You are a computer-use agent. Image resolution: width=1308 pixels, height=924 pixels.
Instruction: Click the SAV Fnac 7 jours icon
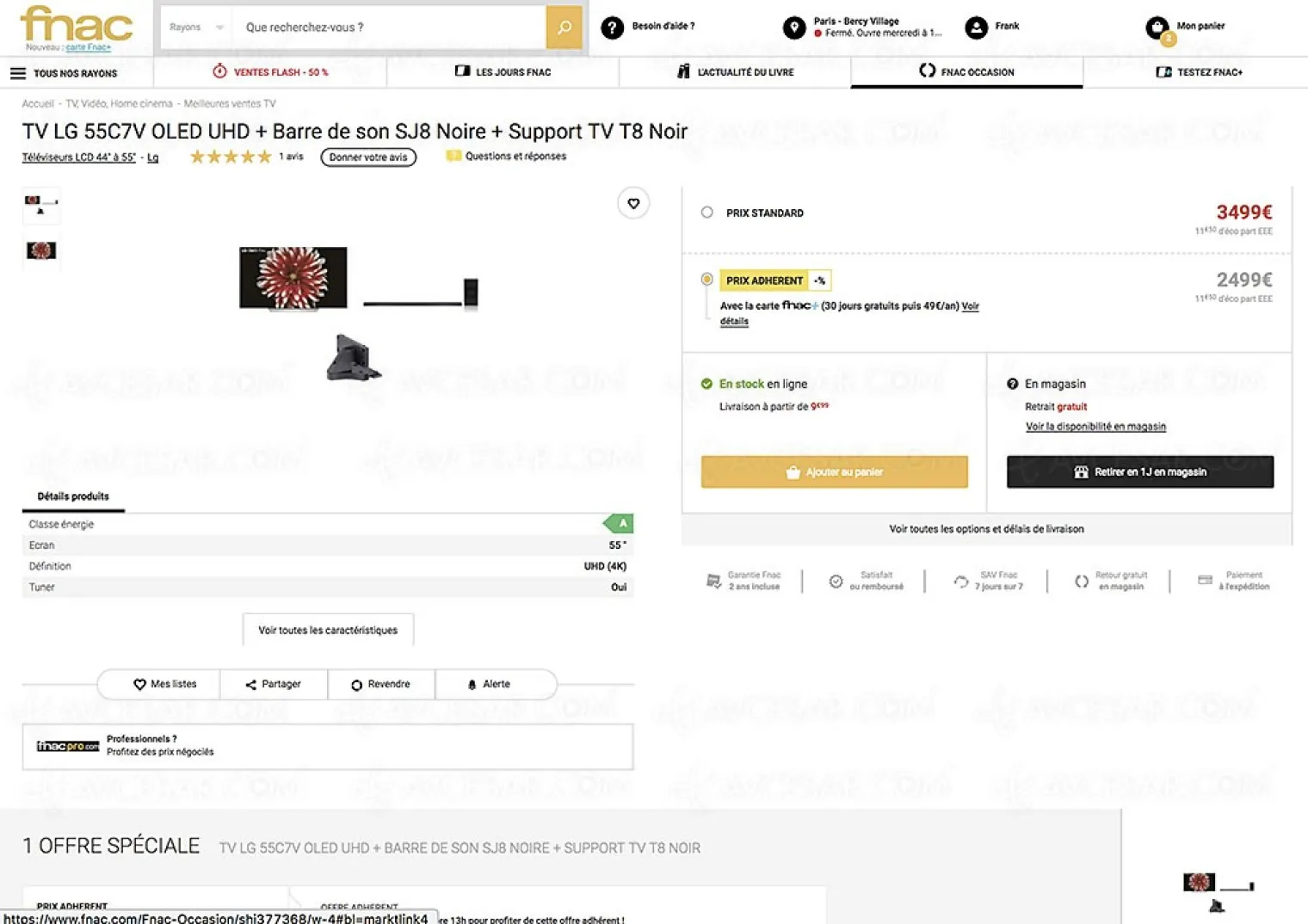960,581
